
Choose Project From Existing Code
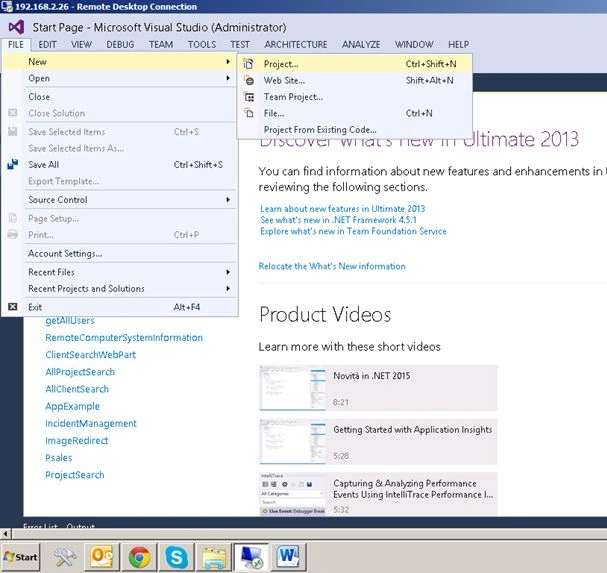[320, 130]
